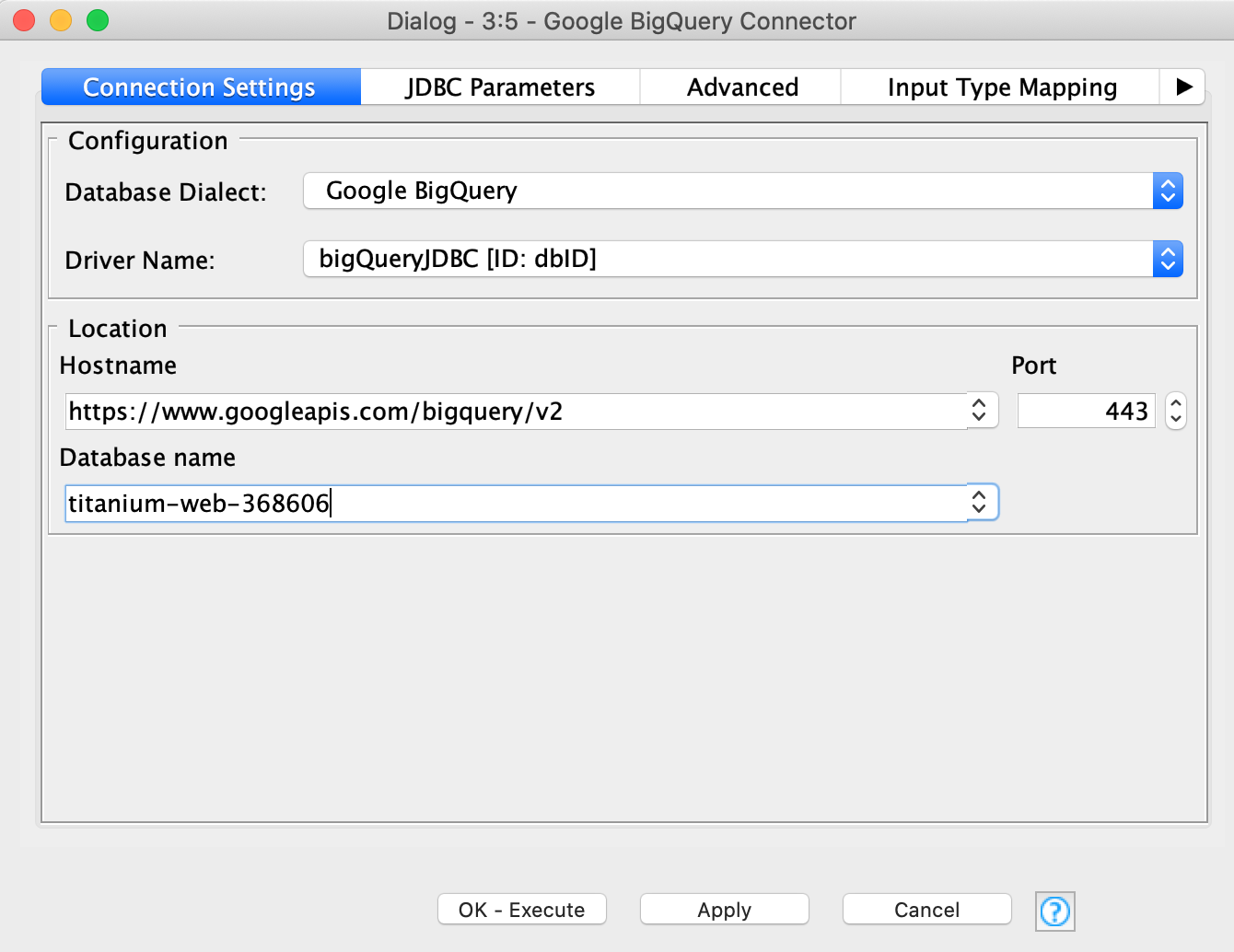The width and height of the screenshot is (1234, 952).
Task: Open help with the question mark icon
Action: click(x=1054, y=911)
